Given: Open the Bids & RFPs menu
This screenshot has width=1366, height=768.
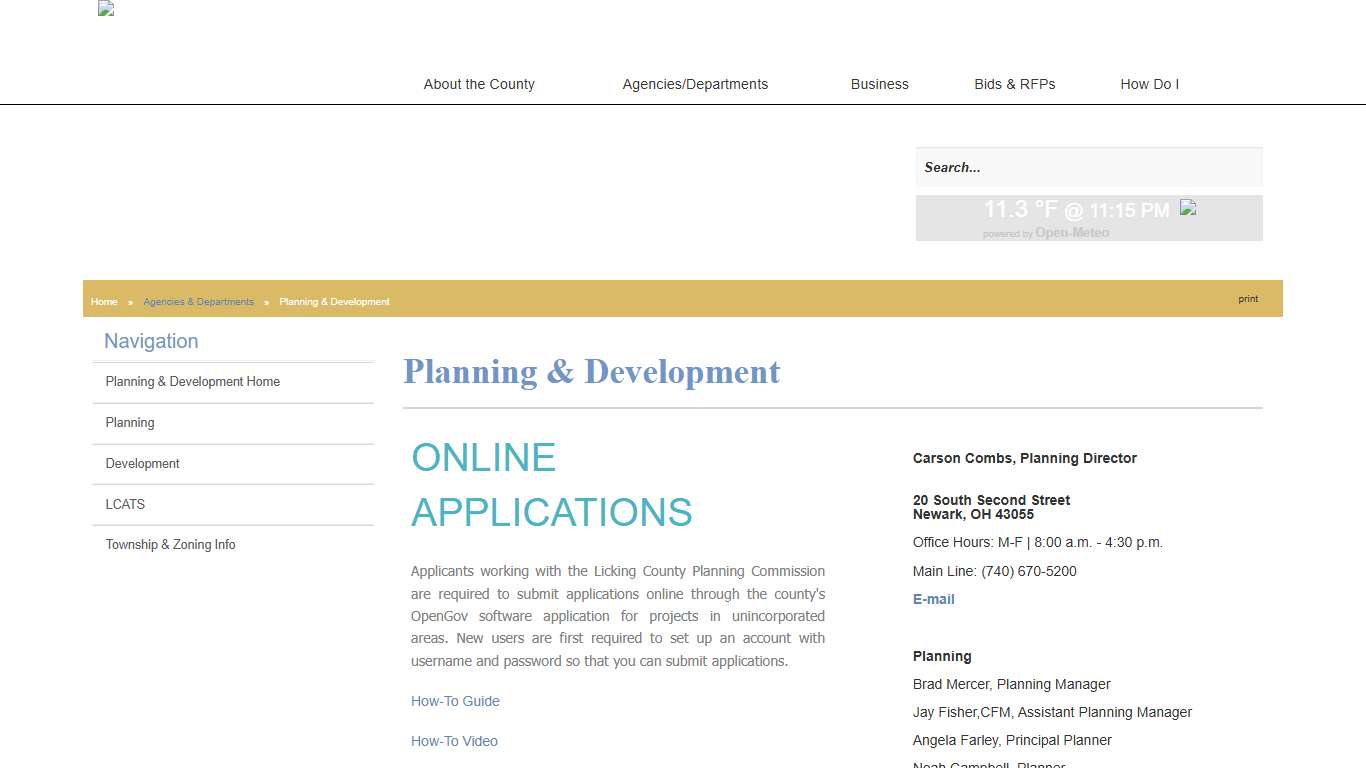Looking at the screenshot, I should (1014, 84).
